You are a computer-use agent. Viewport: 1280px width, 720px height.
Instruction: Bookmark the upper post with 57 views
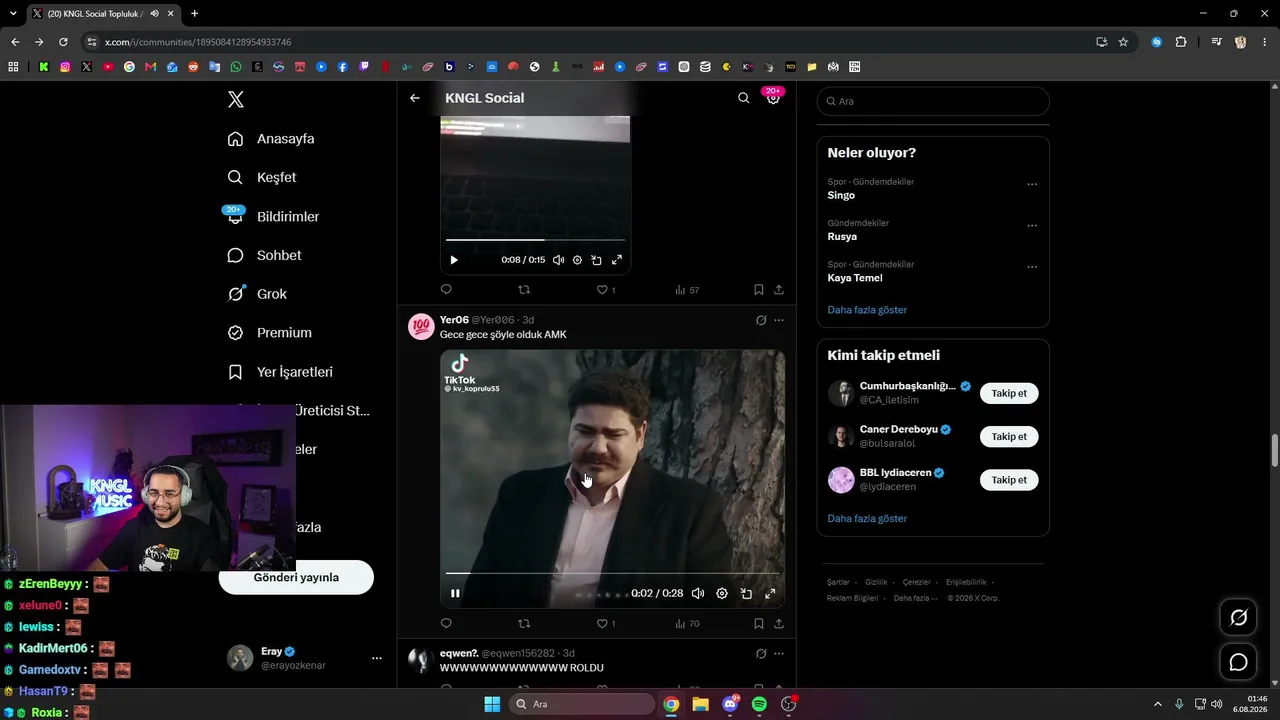pos(759,290)
